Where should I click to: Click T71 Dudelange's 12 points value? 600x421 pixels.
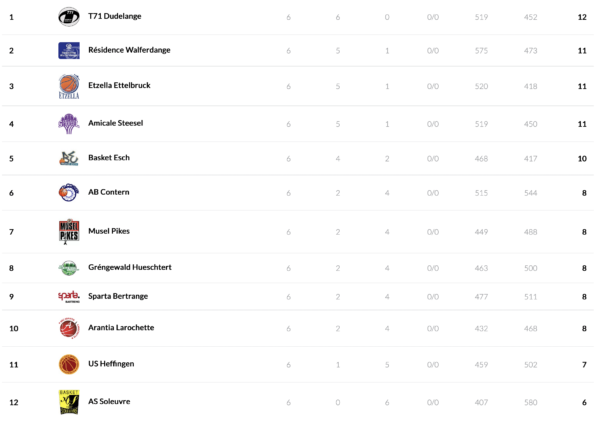(x=582, y=17)
